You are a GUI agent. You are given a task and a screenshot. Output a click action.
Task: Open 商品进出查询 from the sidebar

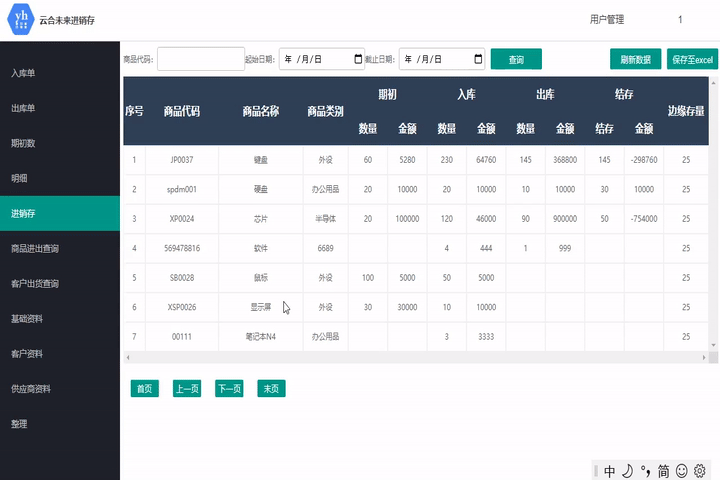35,248
